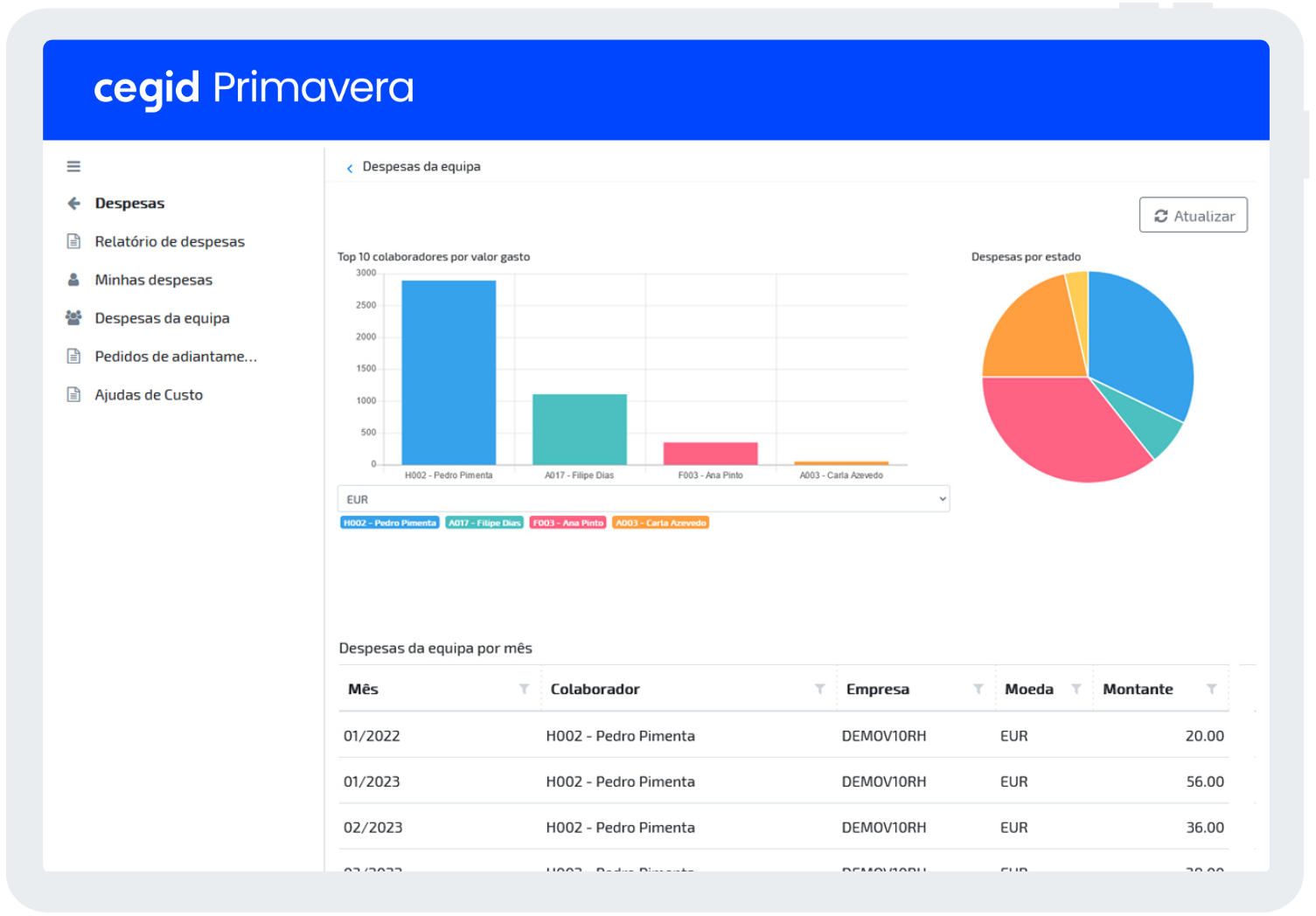Toggle A003 - Carla Azevedo legend tag
Viewport: 1316px width, 916px height.
(660, 523)
